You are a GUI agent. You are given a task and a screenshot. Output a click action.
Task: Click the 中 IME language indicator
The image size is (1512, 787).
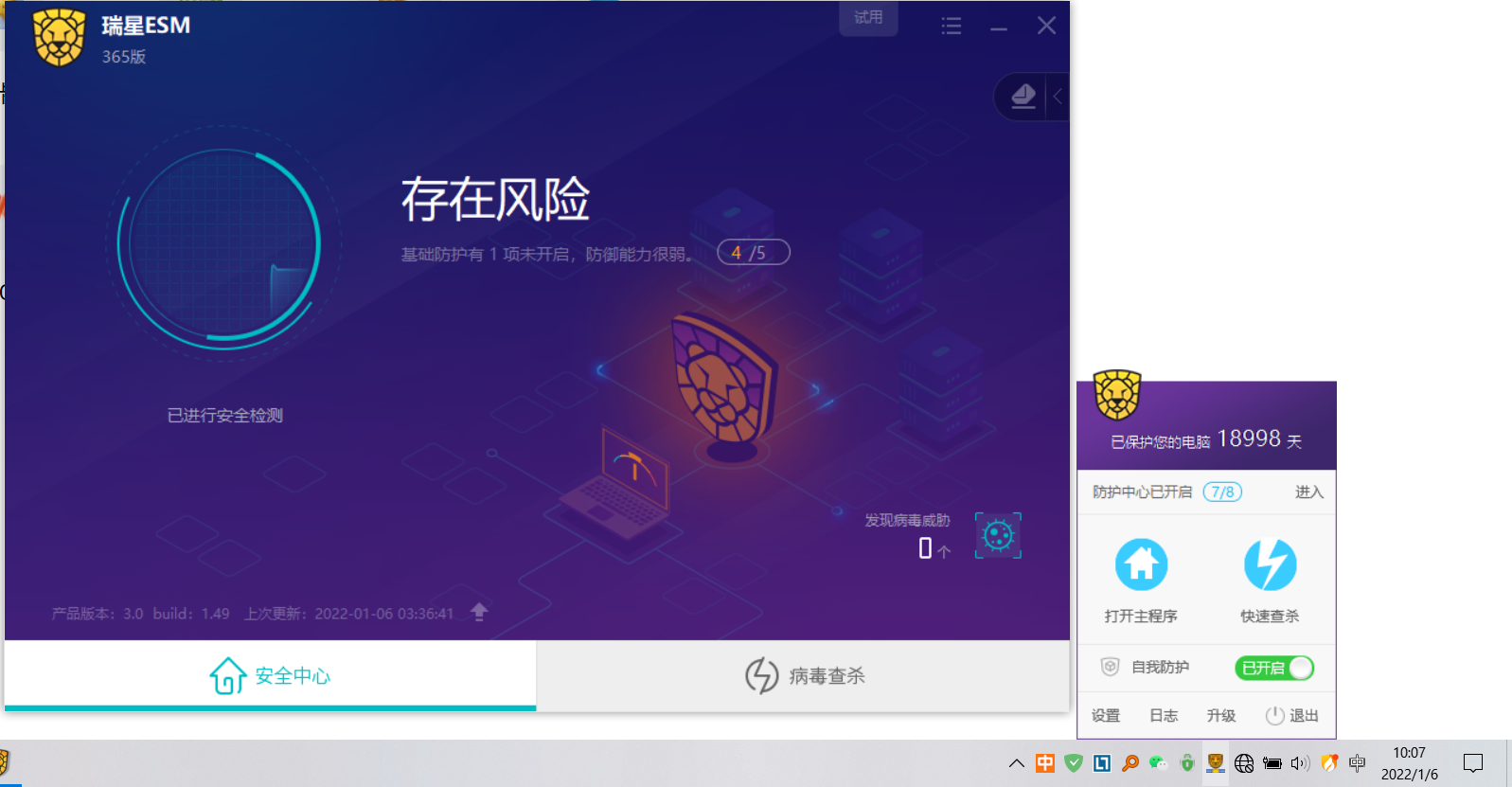pos(1358,763)
